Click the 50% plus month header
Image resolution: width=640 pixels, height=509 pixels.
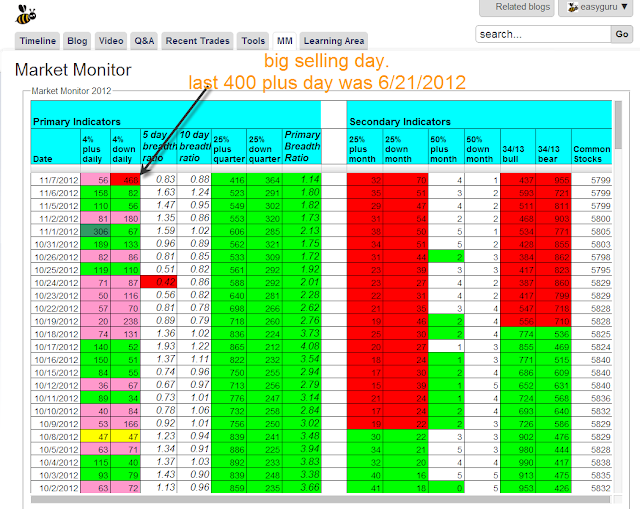(x=447, y=147)
